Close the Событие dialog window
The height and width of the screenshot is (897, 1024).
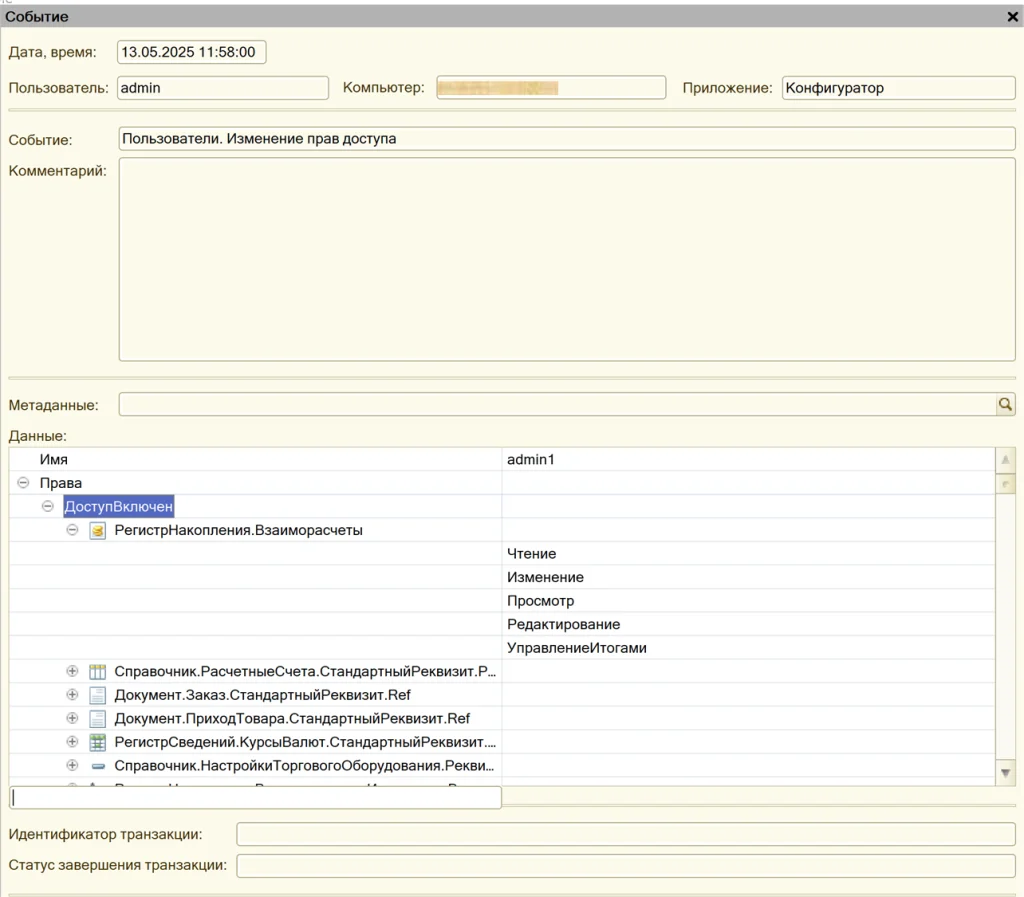click(x=1012, y=17)
